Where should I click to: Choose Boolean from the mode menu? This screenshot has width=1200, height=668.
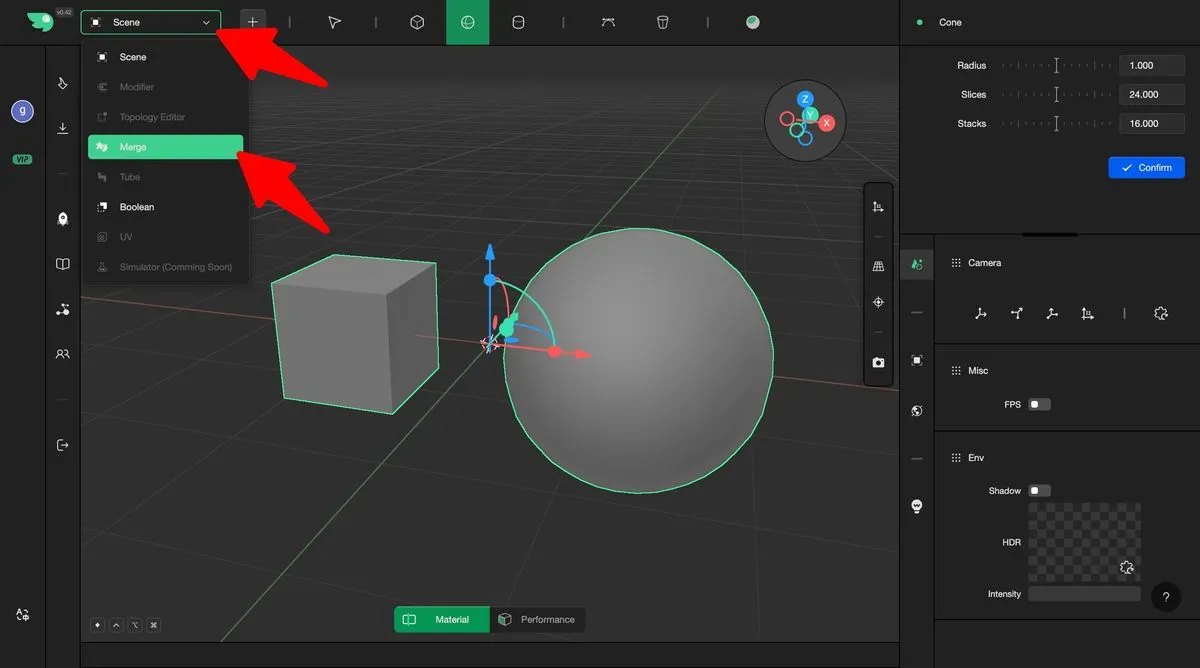pos(137,207)
